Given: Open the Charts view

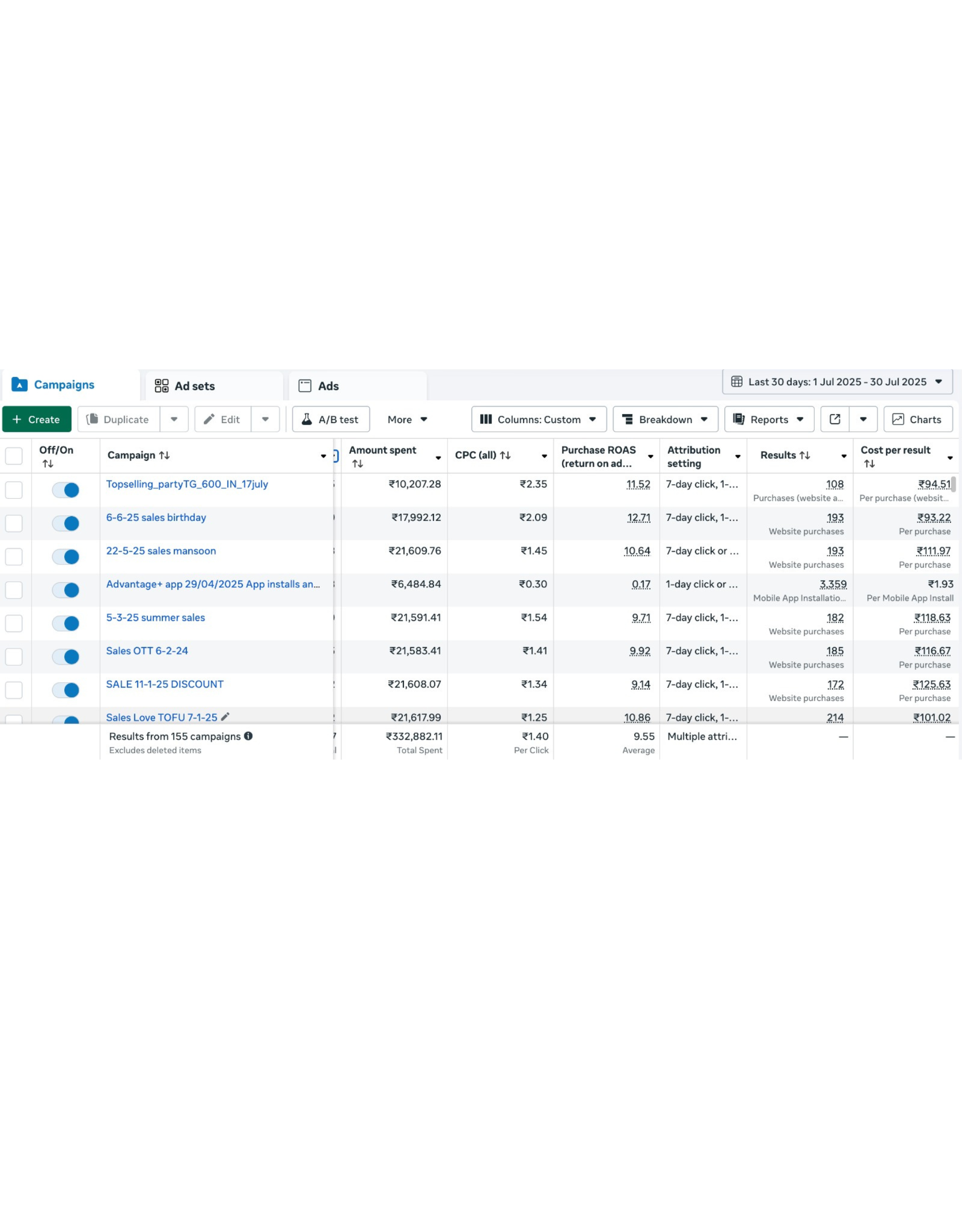Looking at the screenshot, I should pos(917,419).
